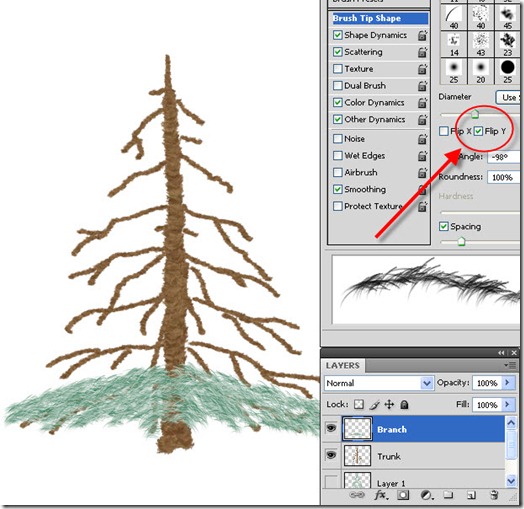This screenshot has height=509, width=524.
Task: Open layer style fx menu
Action: pyautogui.click(x=381, y=495)
